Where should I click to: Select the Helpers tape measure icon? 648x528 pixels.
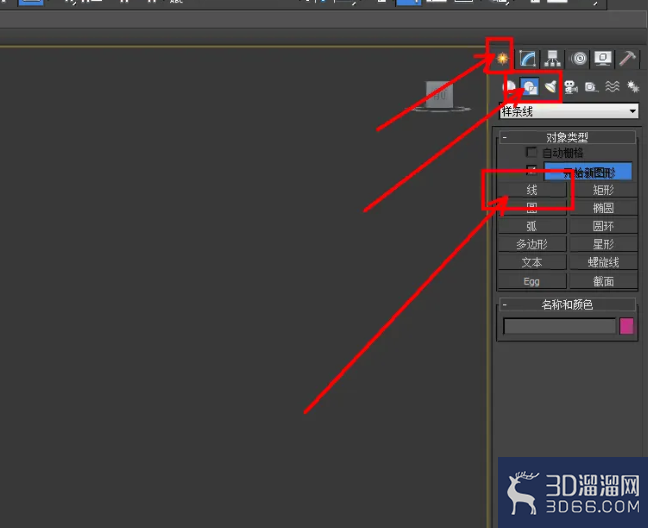pyautogui.click(x=591, y=87)
